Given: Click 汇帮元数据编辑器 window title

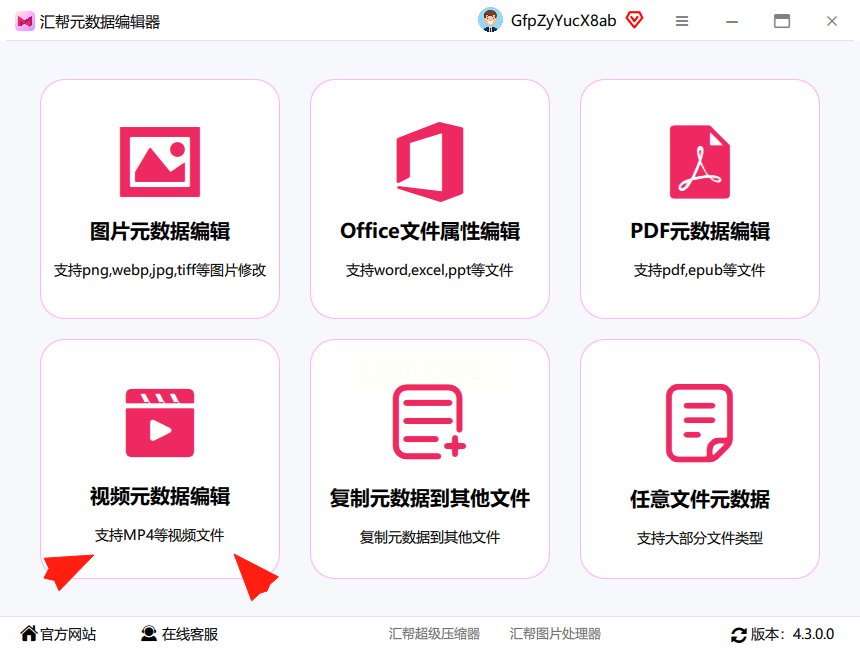Looking at the screenshot, I should [x=100, y=22].
